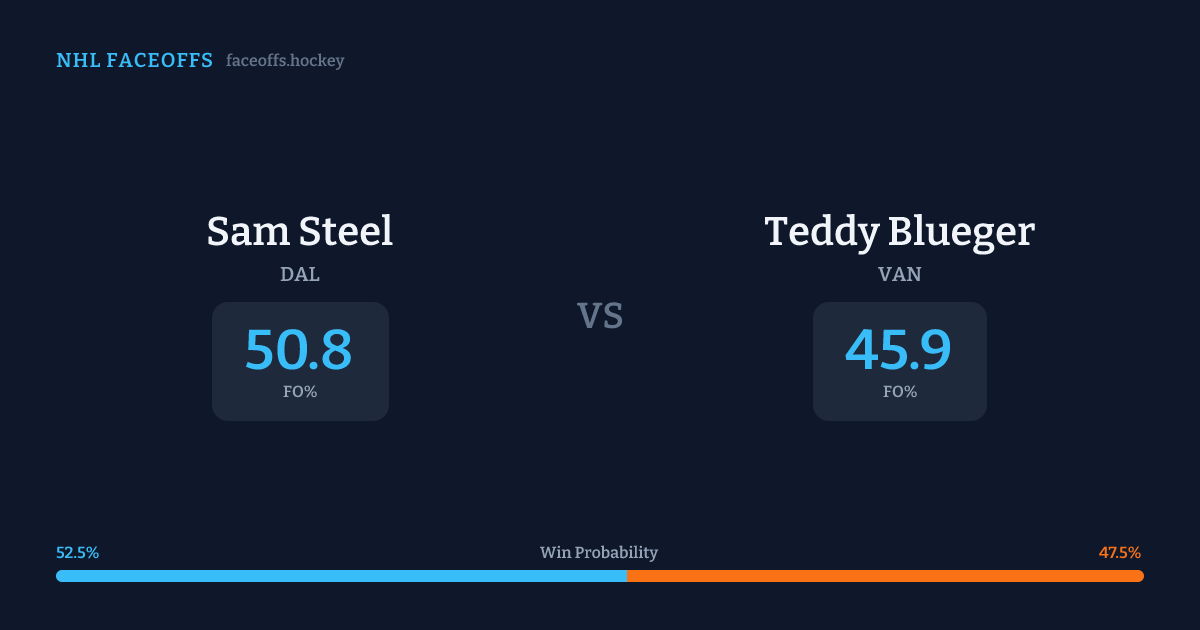Click the FO% label beneath 50.8

coord(300,392)
